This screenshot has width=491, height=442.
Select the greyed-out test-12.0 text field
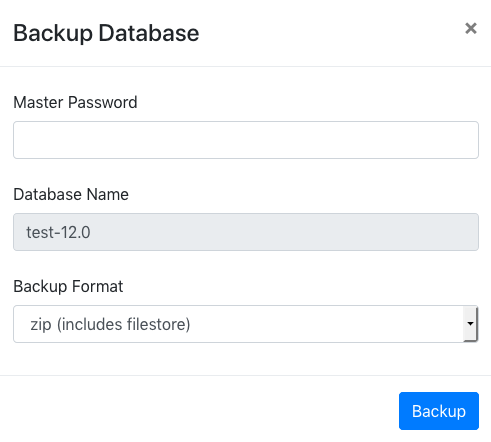[x=246, y=232]
